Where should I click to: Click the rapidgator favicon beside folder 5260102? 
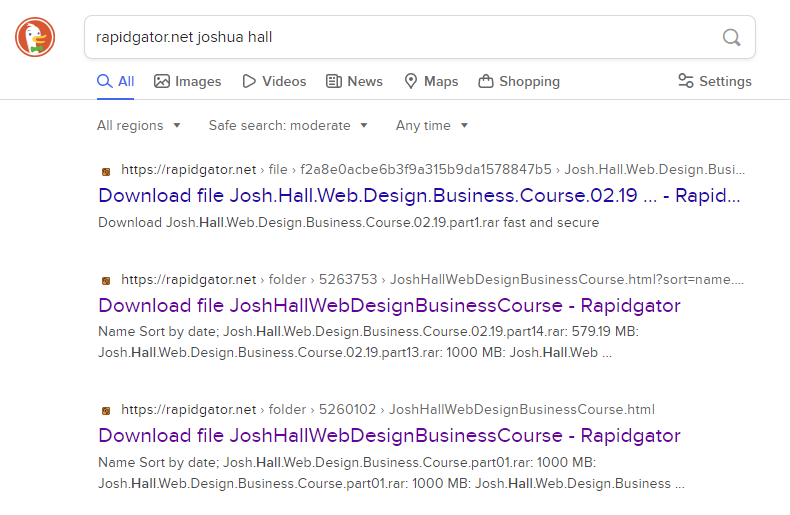[x=106, y=411]
